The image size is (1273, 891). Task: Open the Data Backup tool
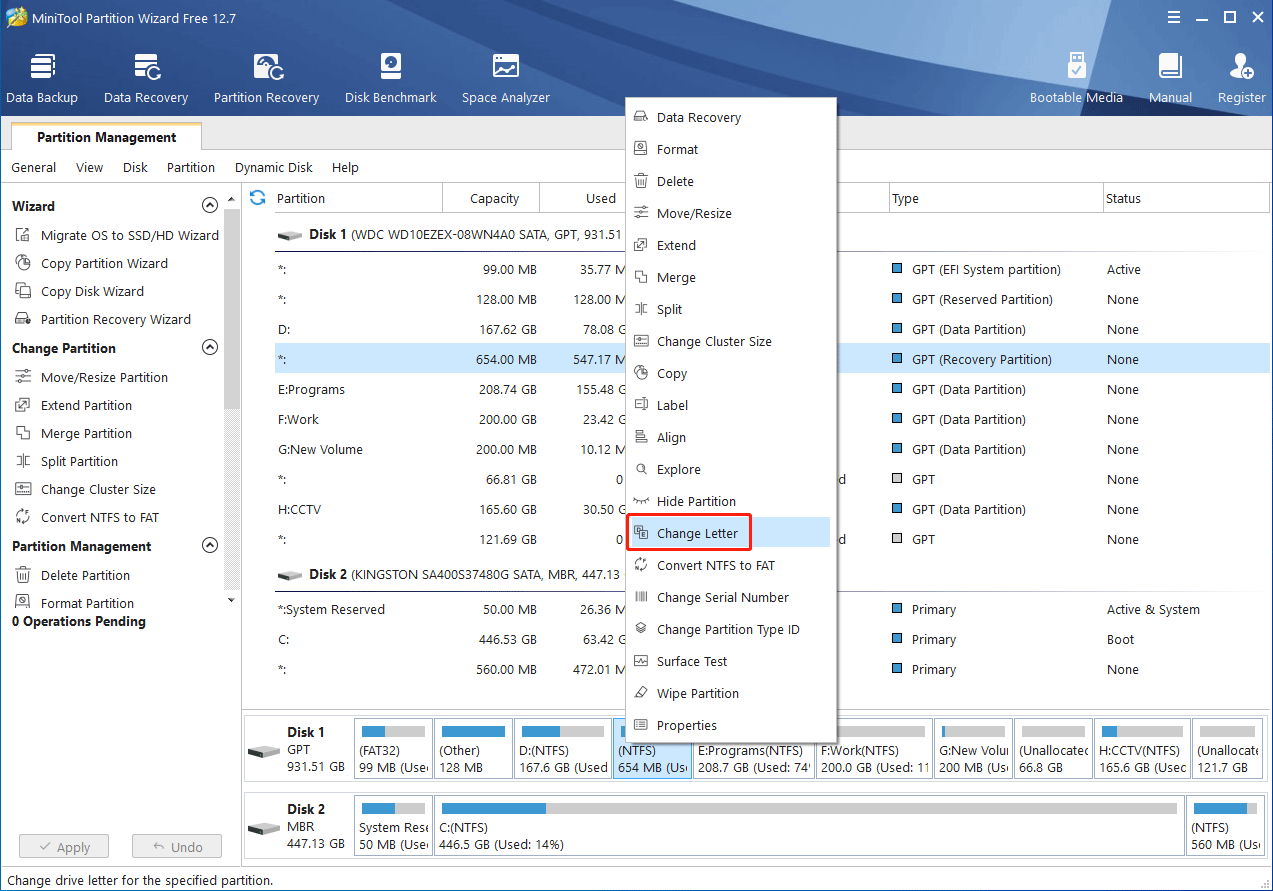[42, 78]
